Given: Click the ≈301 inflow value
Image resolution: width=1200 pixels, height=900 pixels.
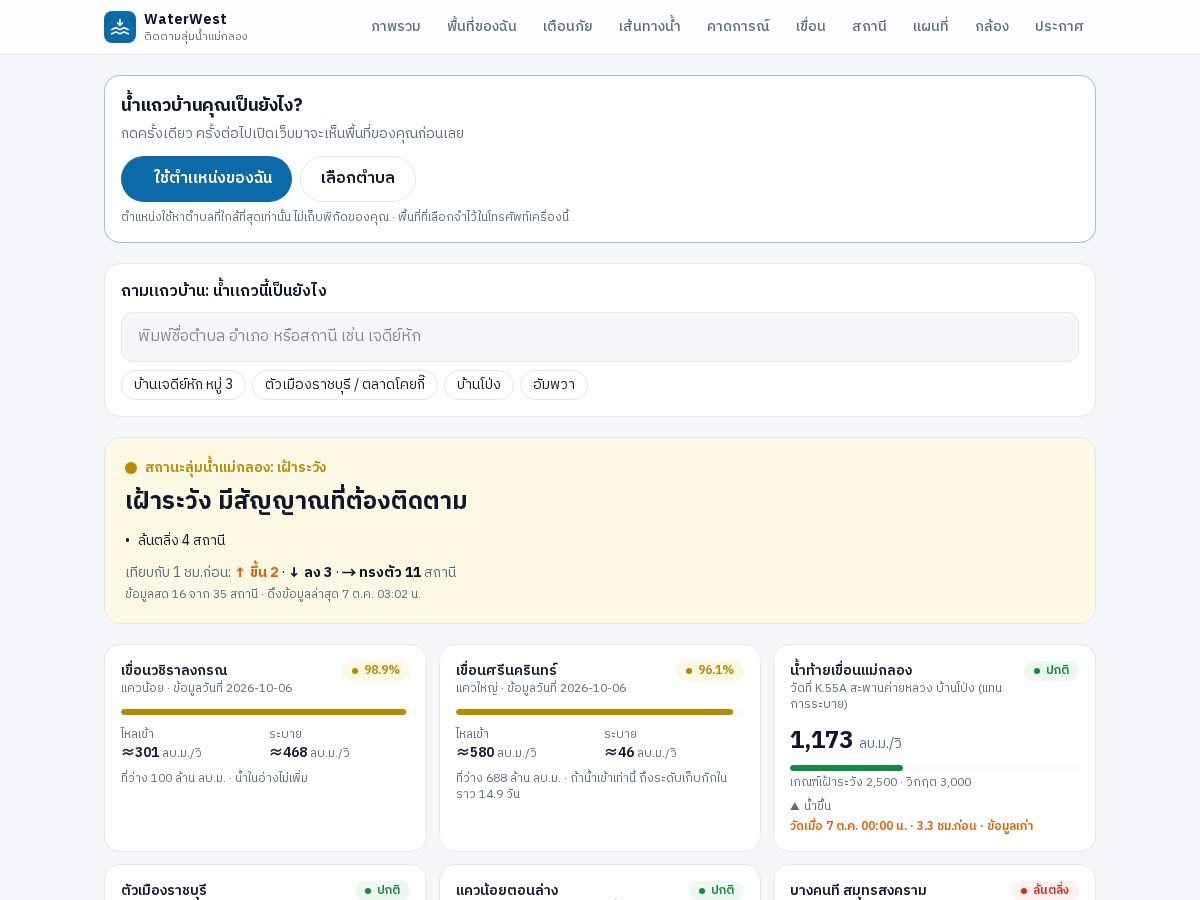Looking at the screenshot, I should click(x=140, y=752).
